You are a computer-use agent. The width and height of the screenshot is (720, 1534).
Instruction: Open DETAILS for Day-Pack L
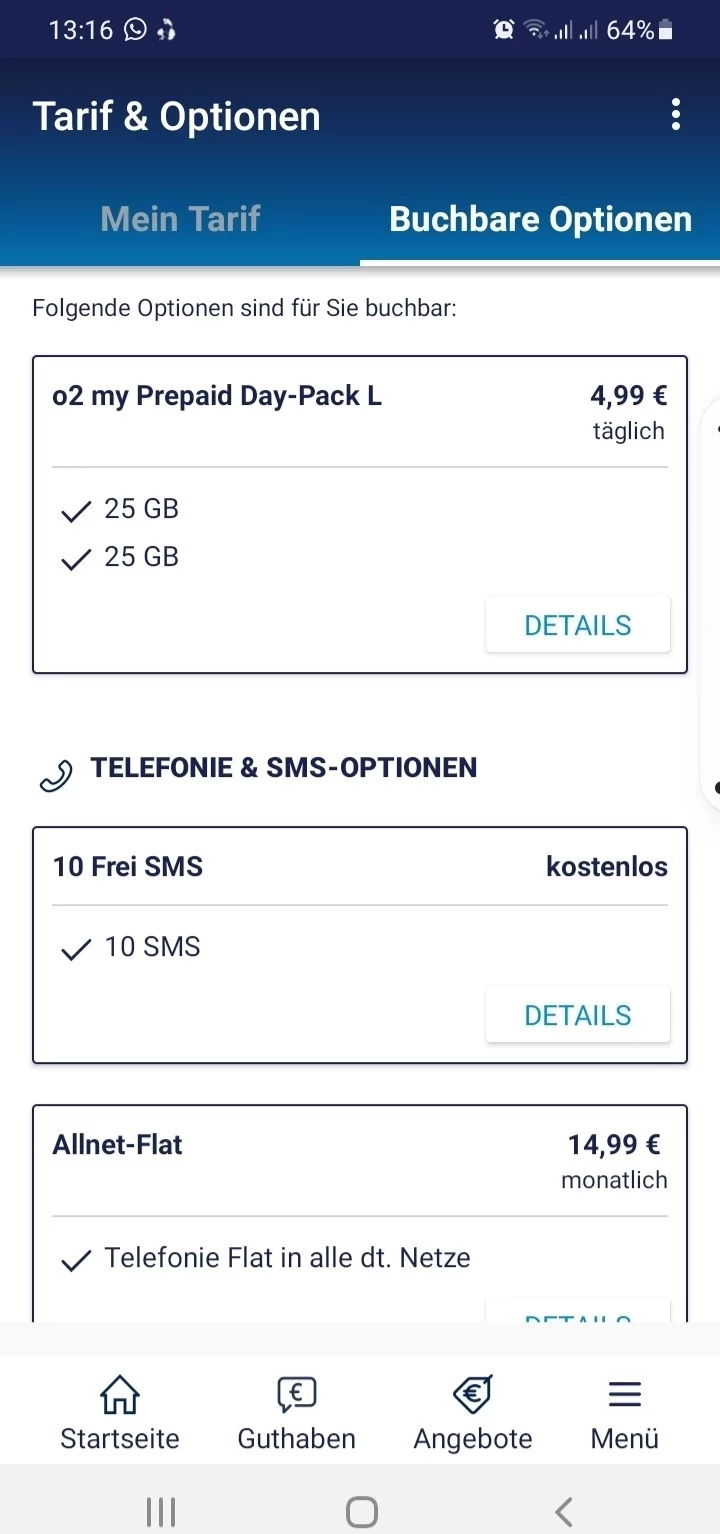point(578,625)
